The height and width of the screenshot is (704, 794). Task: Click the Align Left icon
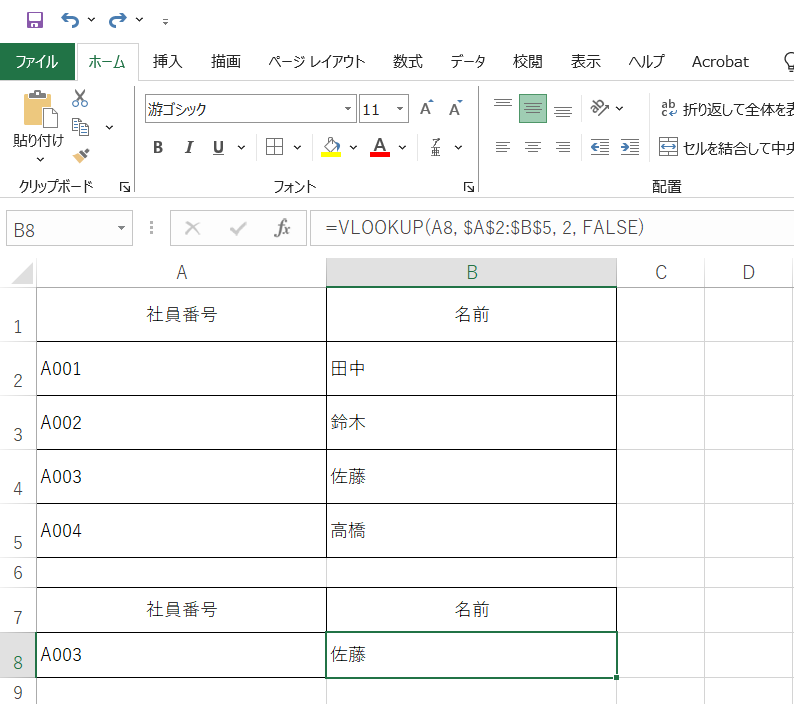click(x=503, y=147)
